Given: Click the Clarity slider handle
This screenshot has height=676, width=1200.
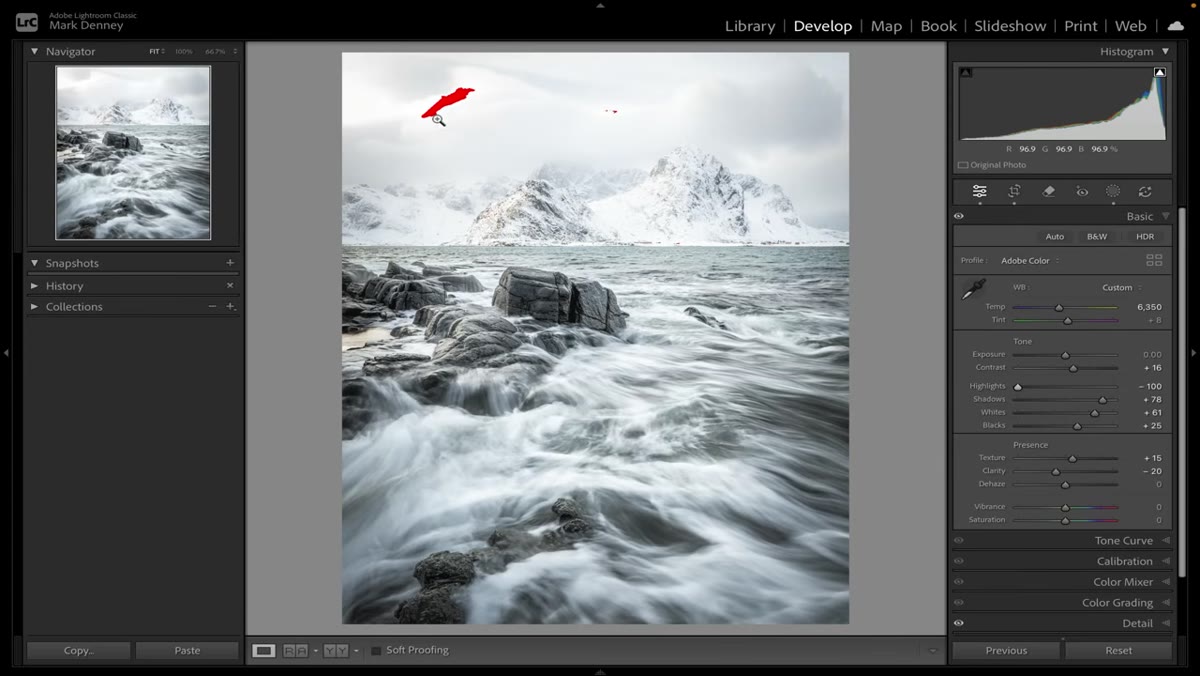Looking at the screenshot, I should tap(1055, 471).
